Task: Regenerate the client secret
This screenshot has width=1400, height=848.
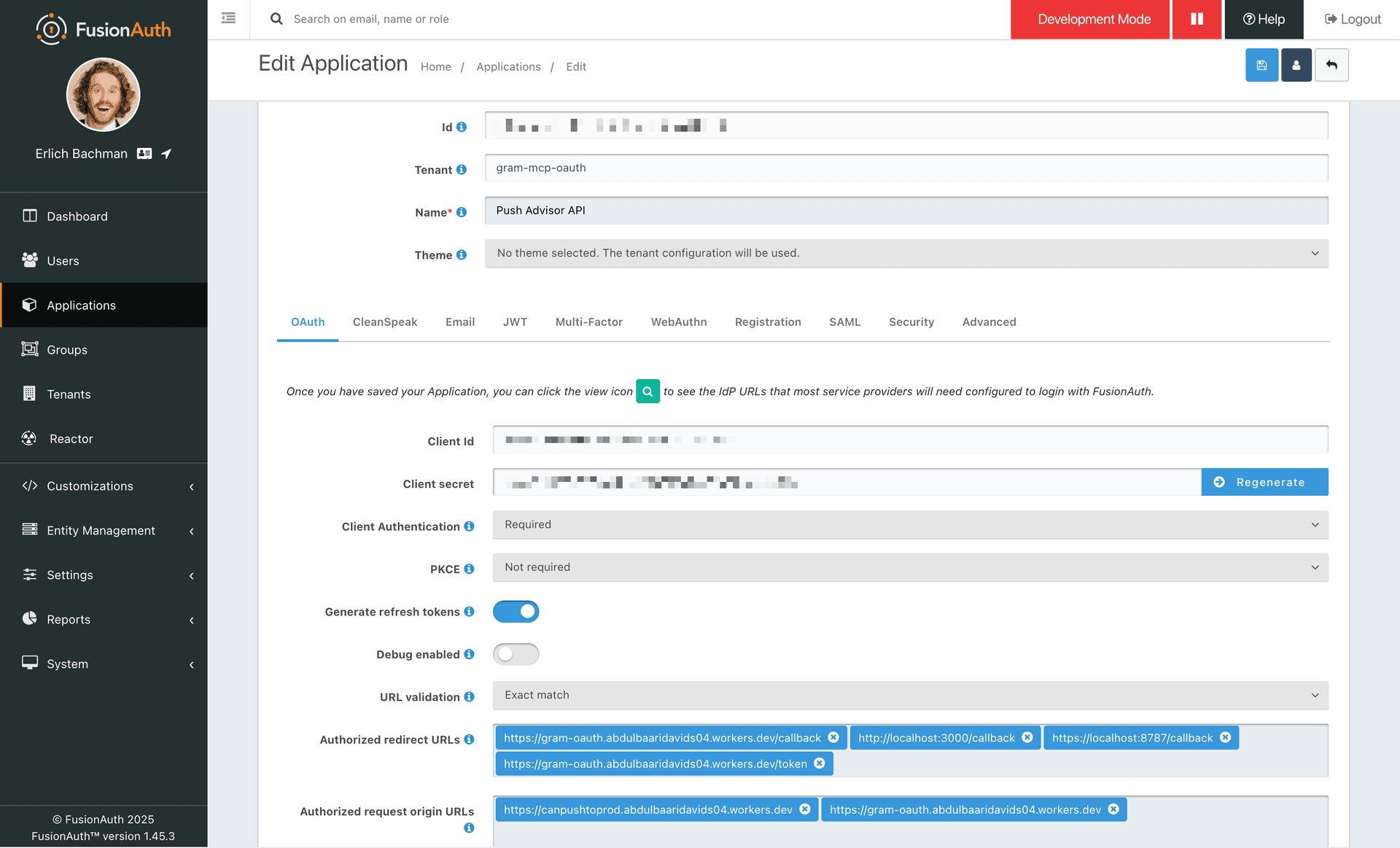Action: tap(1264, 482)
